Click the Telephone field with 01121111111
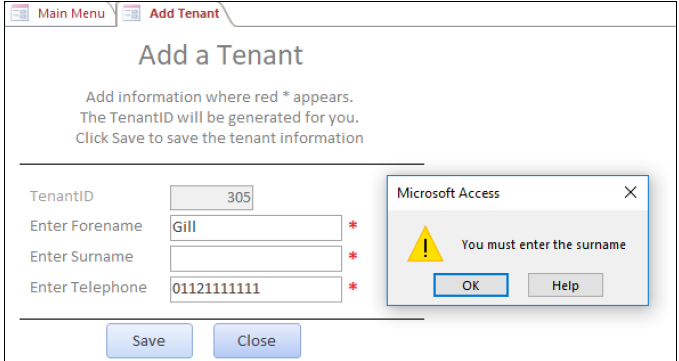Viewport: 679px width, 361px height. 256,289
